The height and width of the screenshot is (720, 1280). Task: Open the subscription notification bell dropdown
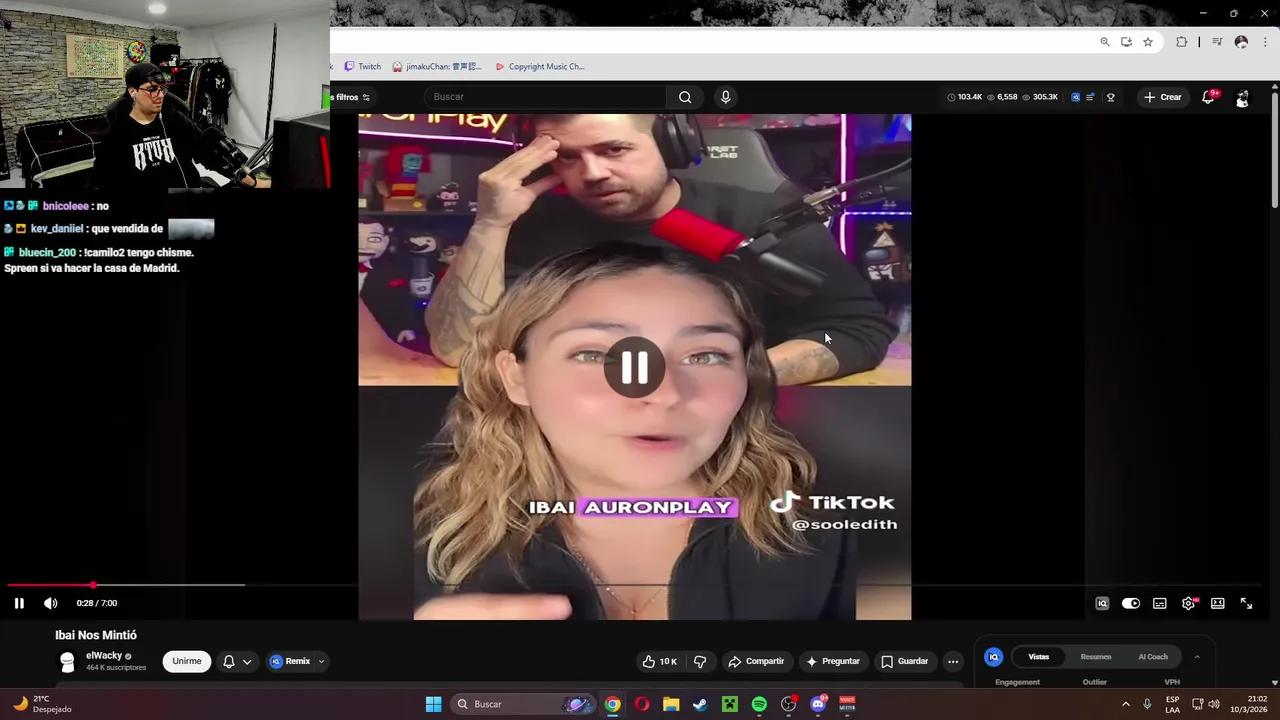[237, 661]
